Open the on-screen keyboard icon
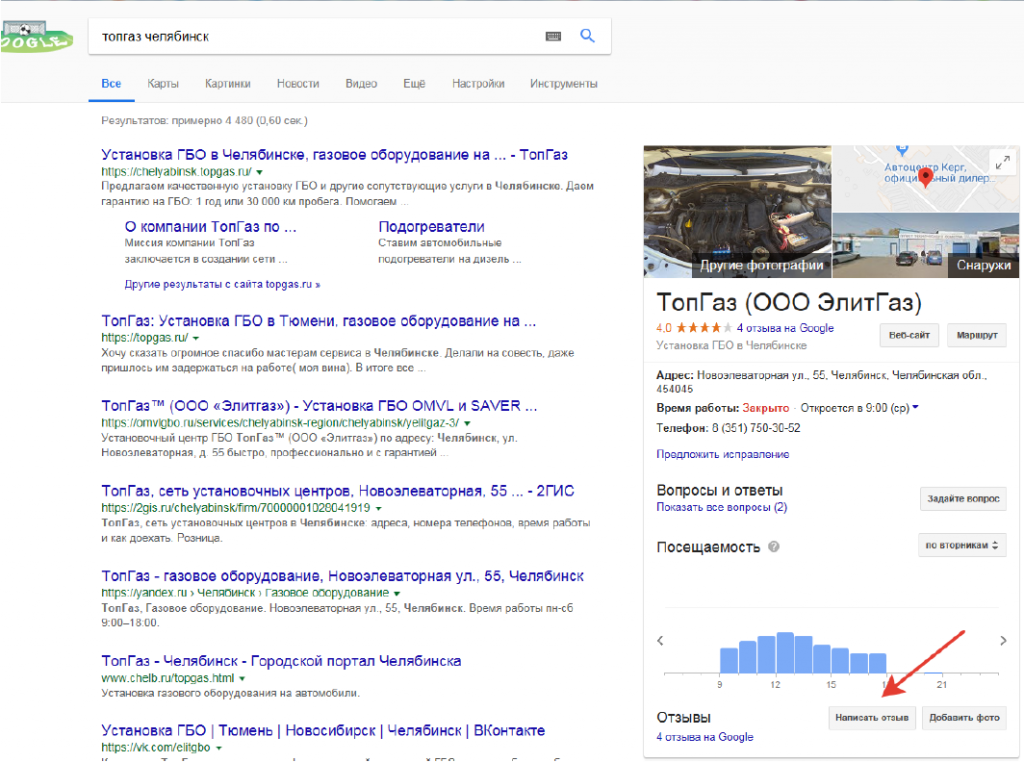Screen dimensions: 1024x762 pyautogui.click(x=553, y=36)
